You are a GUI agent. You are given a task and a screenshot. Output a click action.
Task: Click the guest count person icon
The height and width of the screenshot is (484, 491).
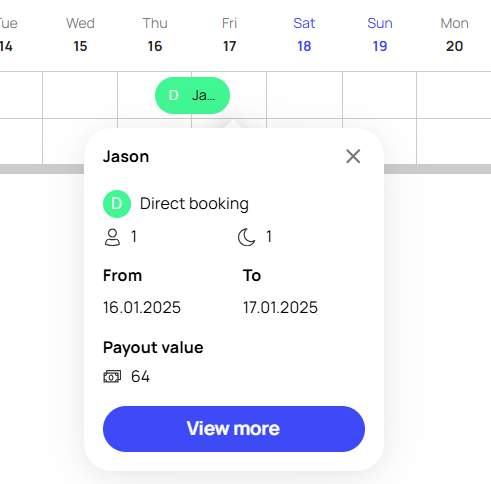click(x=112, y=237)
